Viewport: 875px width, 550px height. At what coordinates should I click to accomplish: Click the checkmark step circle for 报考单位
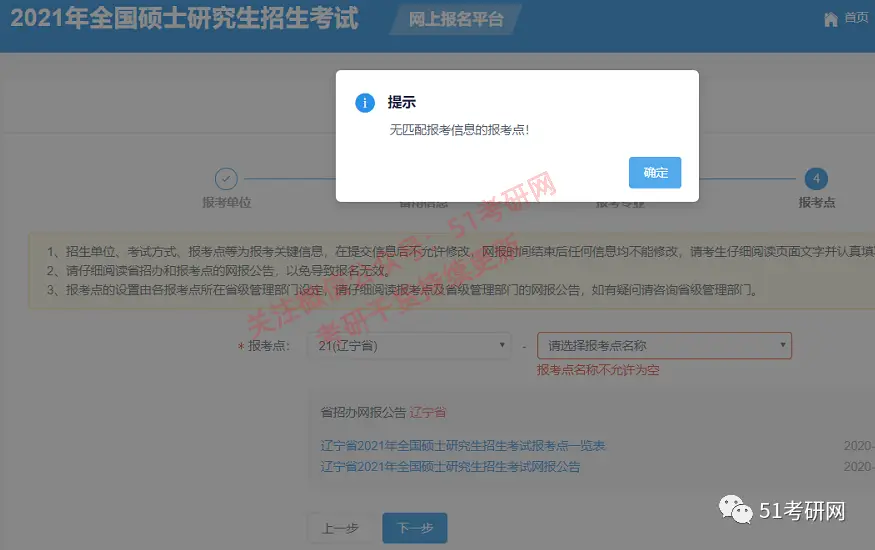tap(226, 179)
